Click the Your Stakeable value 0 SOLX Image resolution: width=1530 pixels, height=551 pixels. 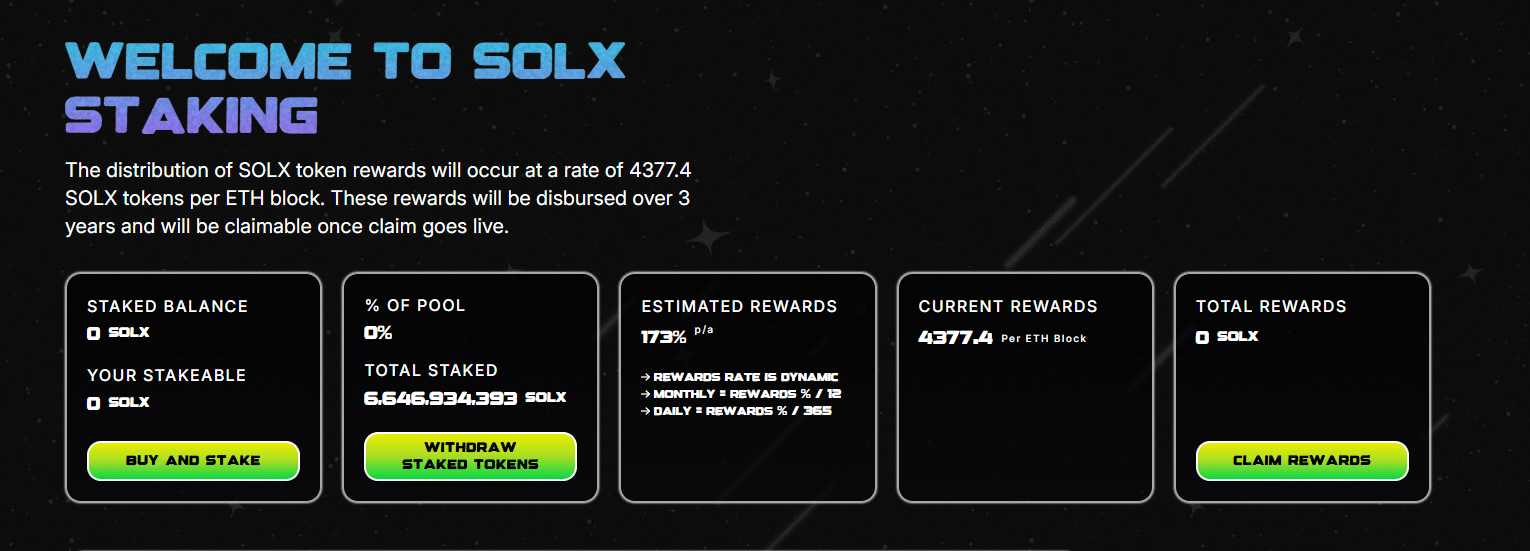pyautogui.click(x=118, y=403)
